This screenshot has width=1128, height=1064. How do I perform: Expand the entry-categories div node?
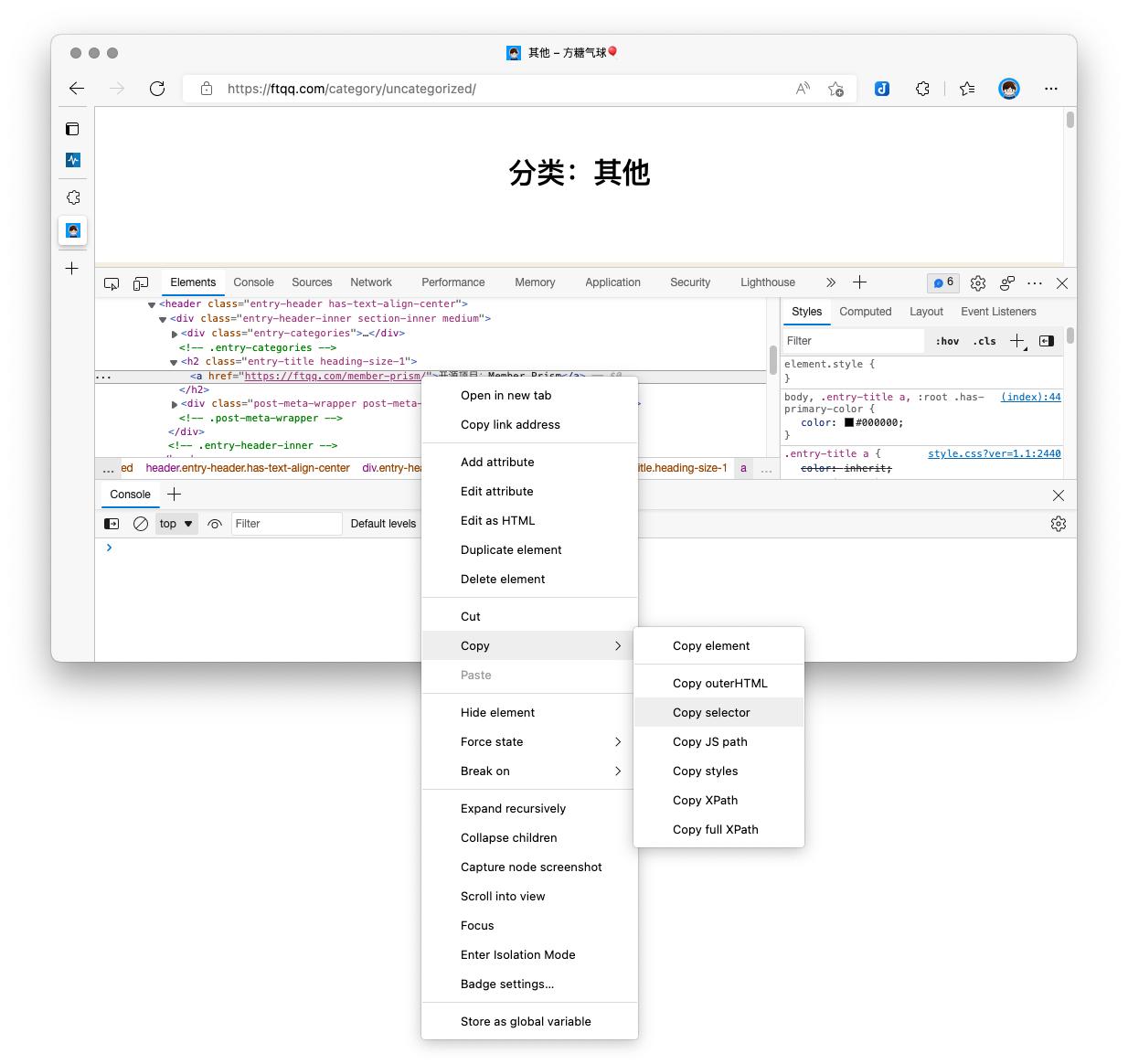click(175, 334)
